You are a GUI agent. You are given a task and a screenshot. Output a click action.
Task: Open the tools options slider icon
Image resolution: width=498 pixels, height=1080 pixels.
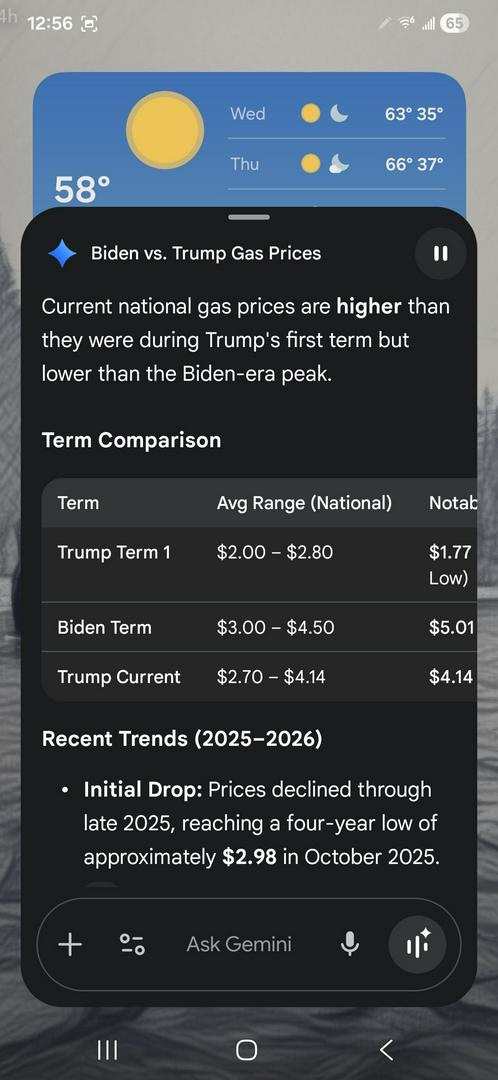(132, 944)
